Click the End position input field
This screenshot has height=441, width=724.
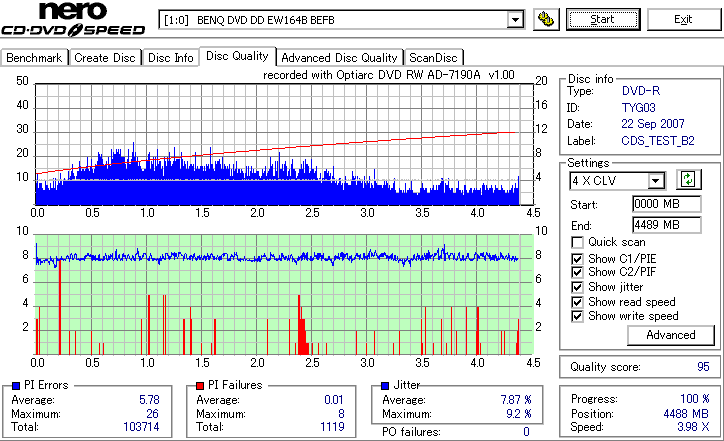coord(666,225)
